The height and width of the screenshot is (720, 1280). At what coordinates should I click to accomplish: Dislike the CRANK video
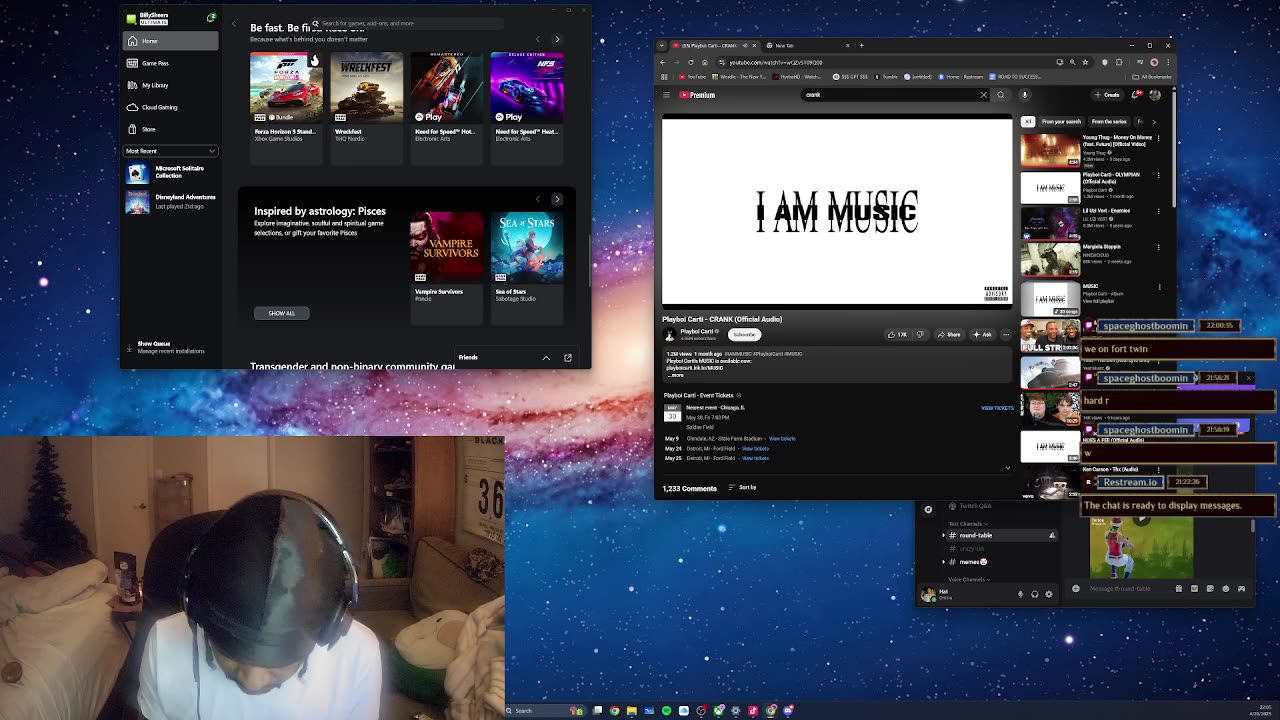tap(920, 334)
